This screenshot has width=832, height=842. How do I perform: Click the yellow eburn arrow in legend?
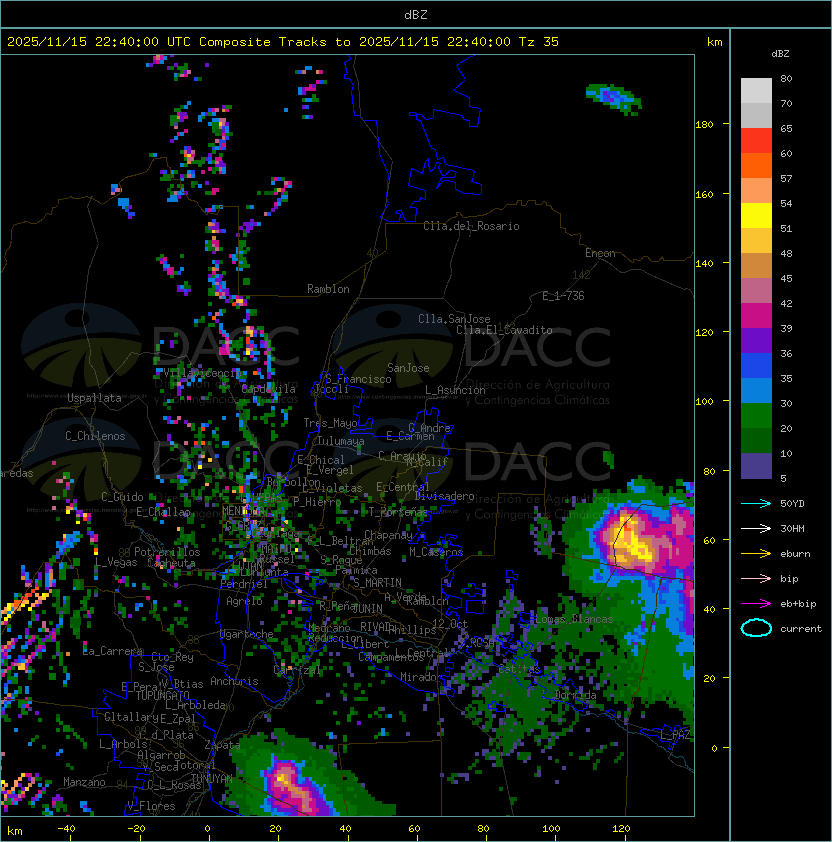click(756, 554)
